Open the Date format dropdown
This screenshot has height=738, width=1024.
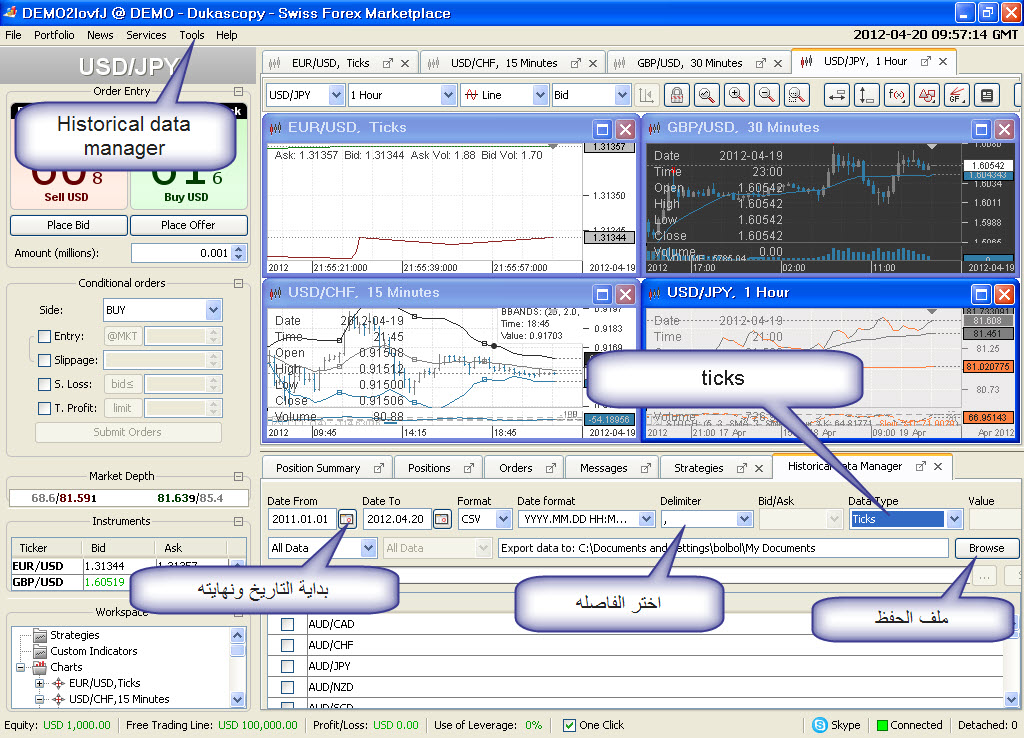click(x=647, y=519)
